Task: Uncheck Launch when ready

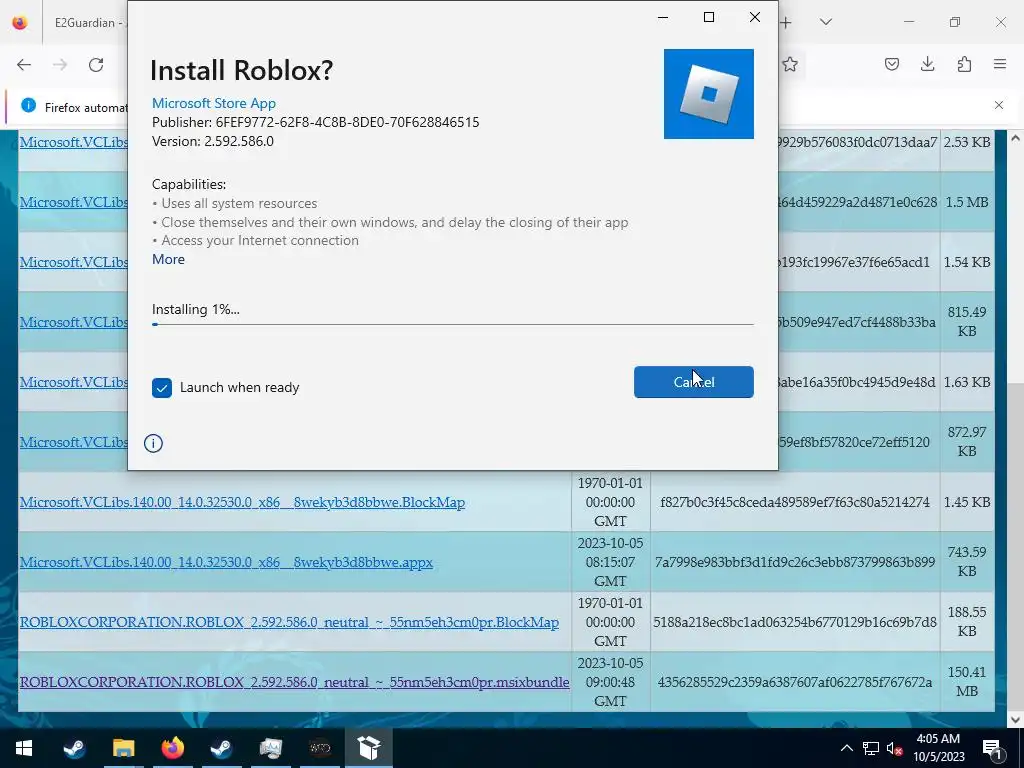Action: (162, 388)
